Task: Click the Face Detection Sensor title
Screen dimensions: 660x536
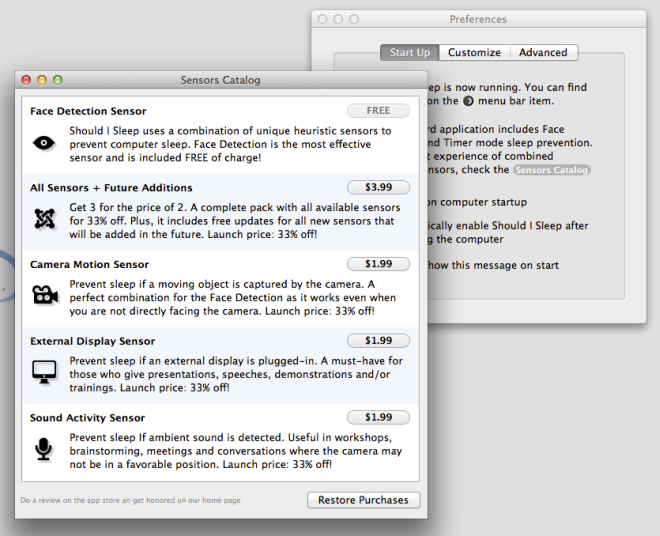Action: 88,111
